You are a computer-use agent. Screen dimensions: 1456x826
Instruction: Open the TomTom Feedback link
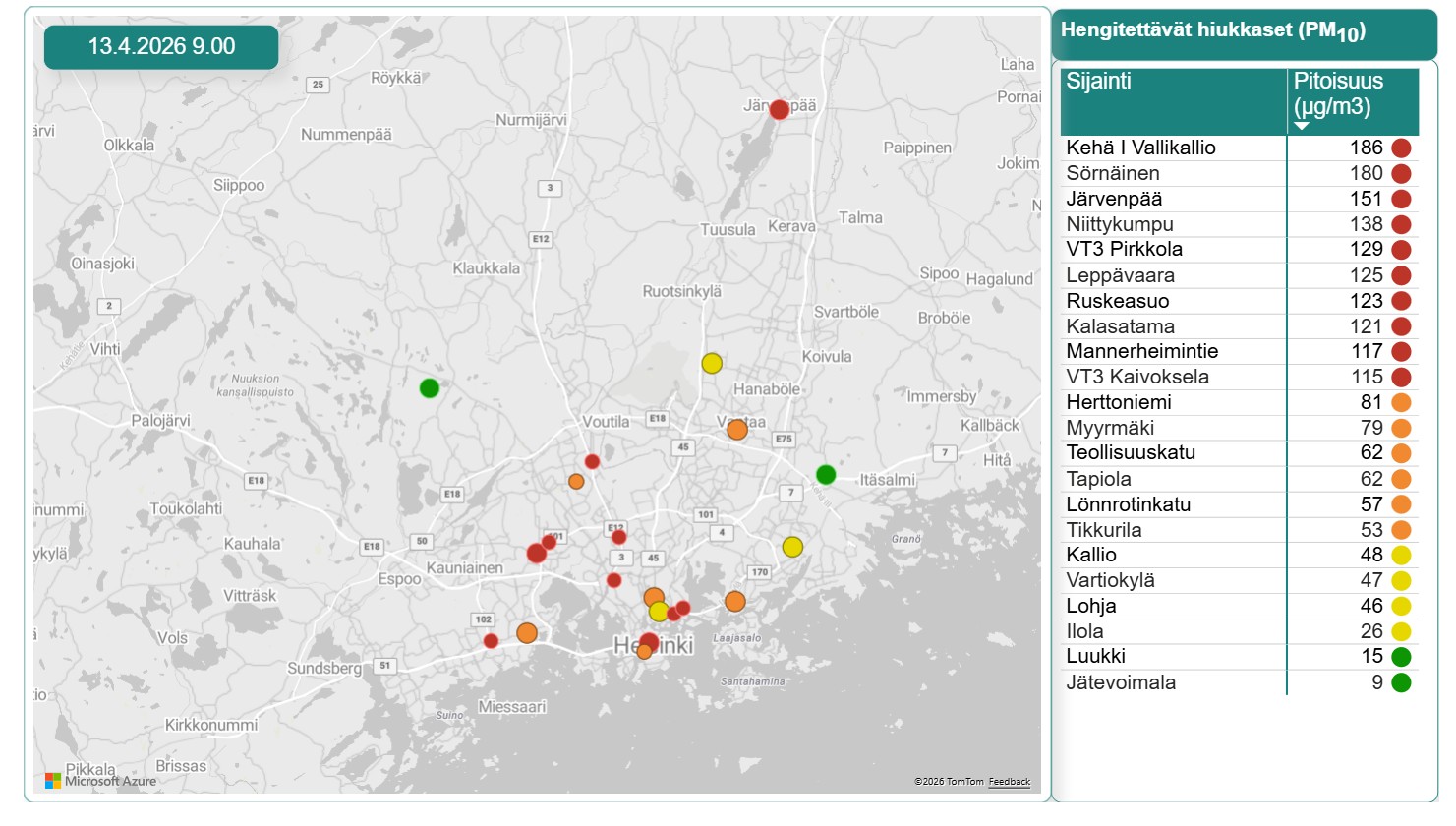1009,782
